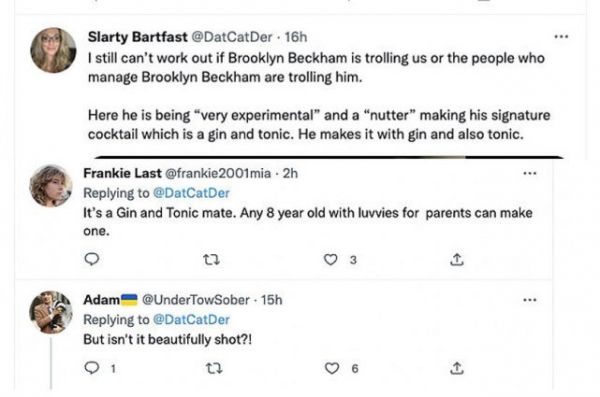The height and width of the screenshot is (397, 600).
Task: Open more options on Frankie Last's tweet
Action: [530, 173]
